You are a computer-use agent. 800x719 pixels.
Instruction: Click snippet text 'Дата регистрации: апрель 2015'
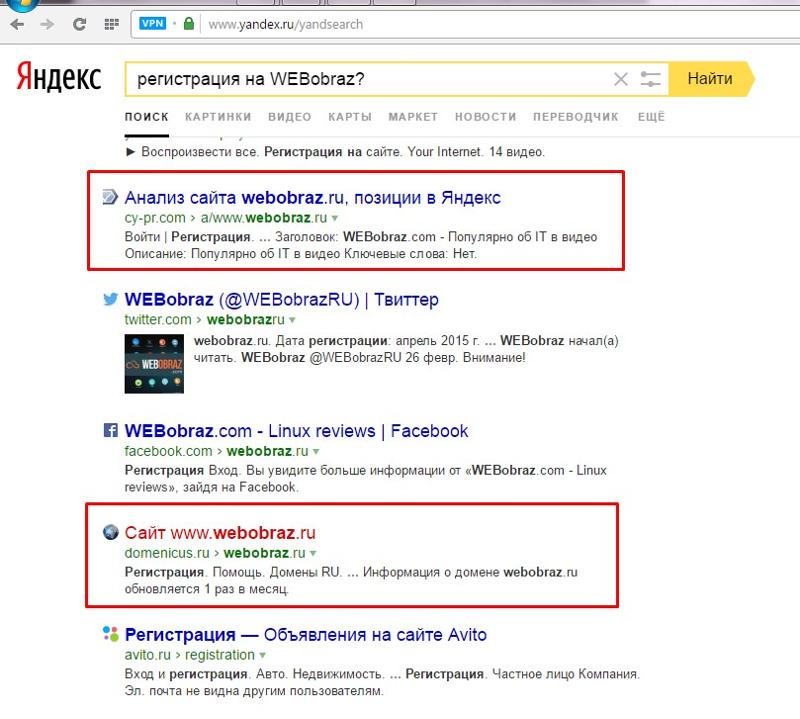(377, 341)
